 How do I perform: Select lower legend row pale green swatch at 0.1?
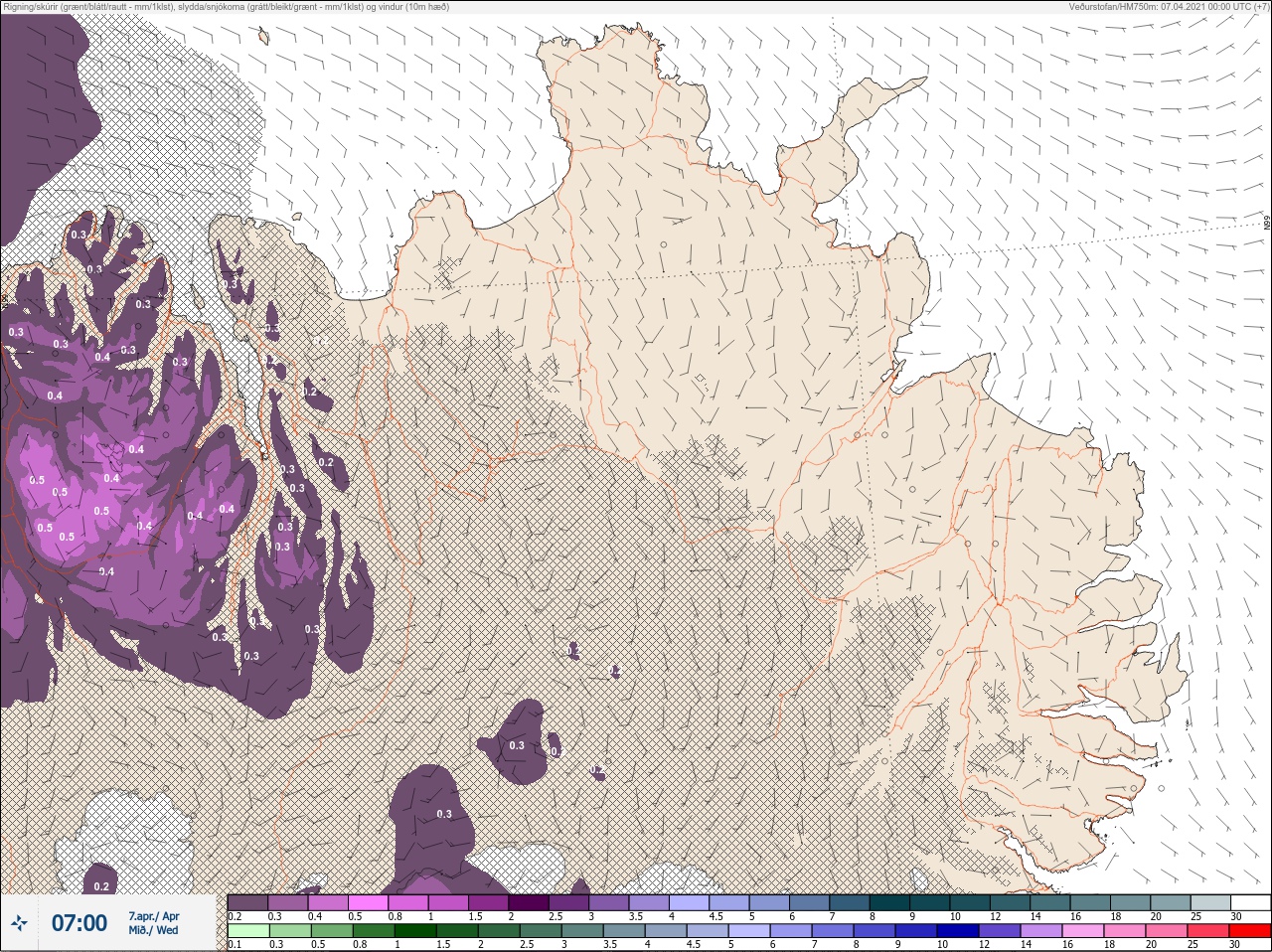pyautogui.click(x=248, y=930)
